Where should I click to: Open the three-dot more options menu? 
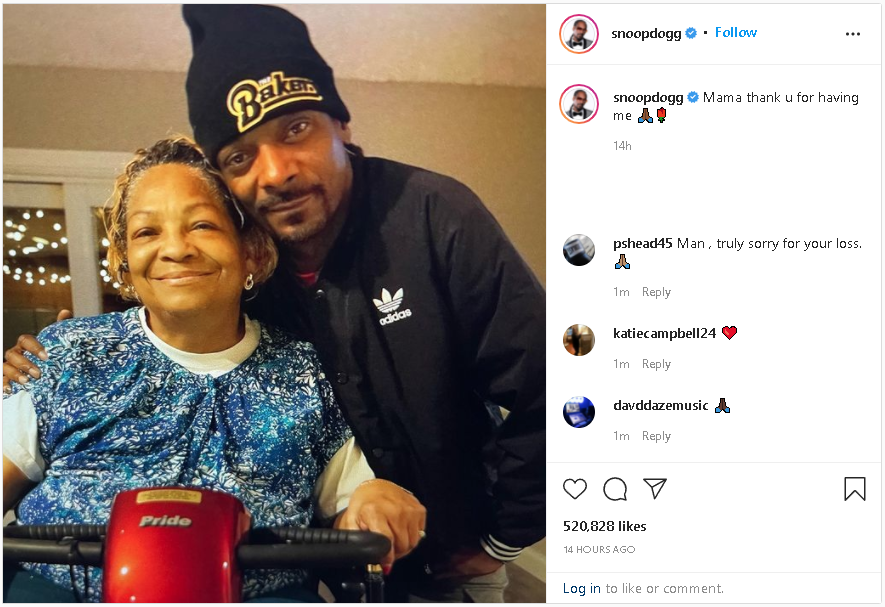click(x=852, y=34)
